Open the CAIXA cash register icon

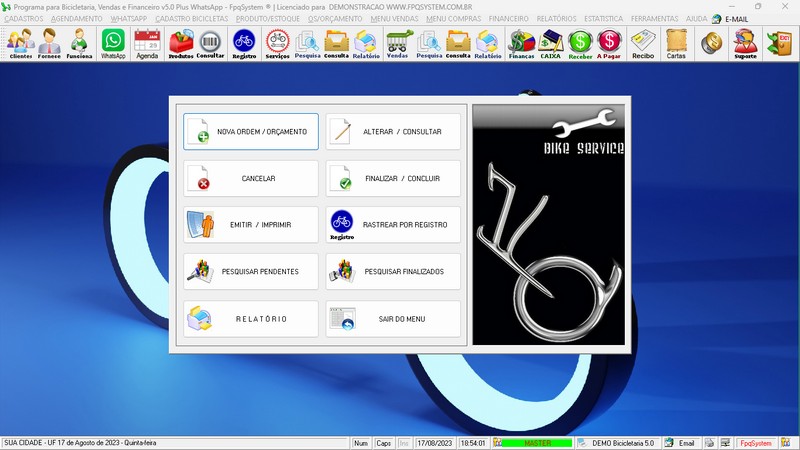click(x=551, y=43)
